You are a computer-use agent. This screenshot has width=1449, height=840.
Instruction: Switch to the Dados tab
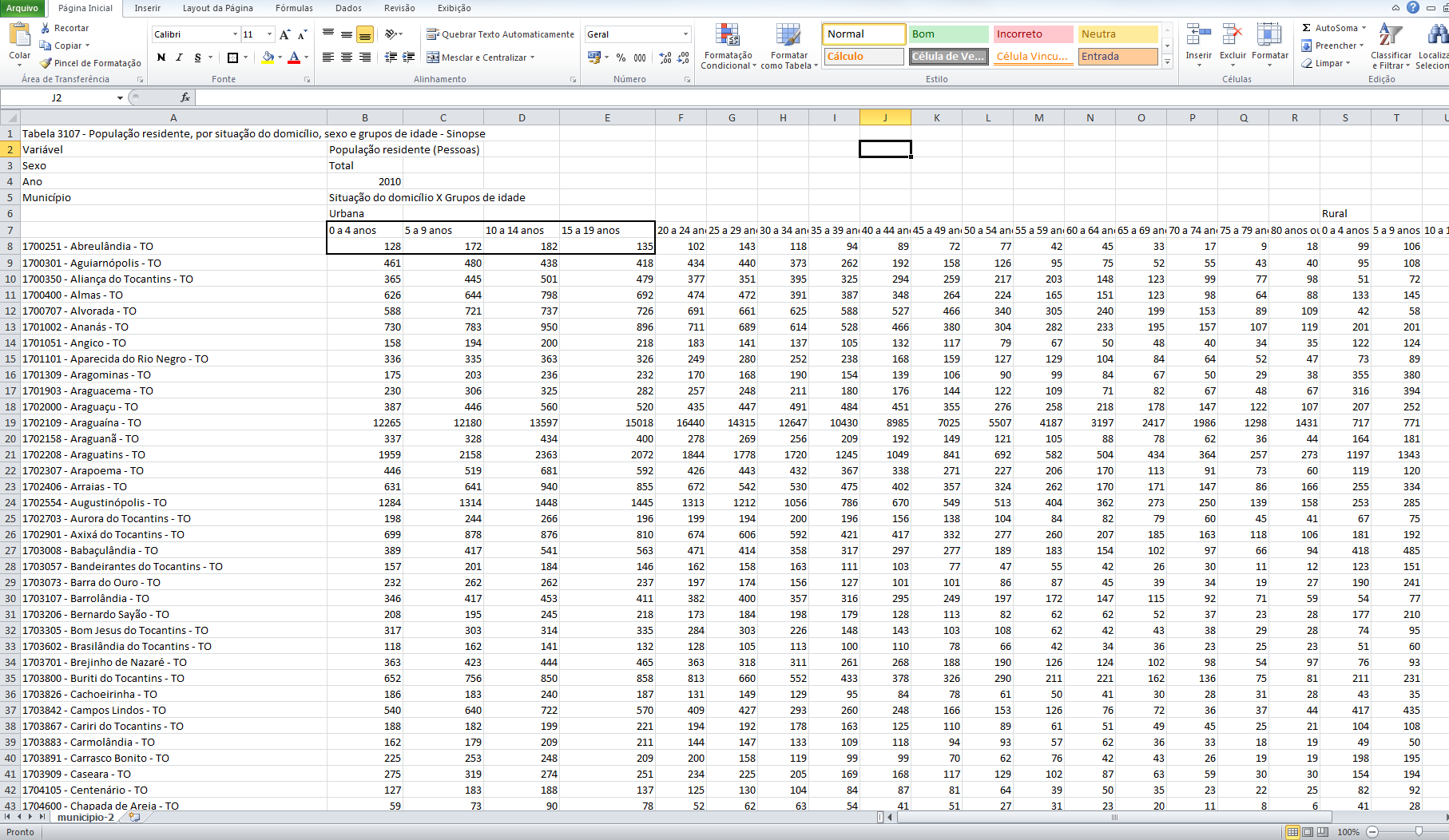[348, 8]
